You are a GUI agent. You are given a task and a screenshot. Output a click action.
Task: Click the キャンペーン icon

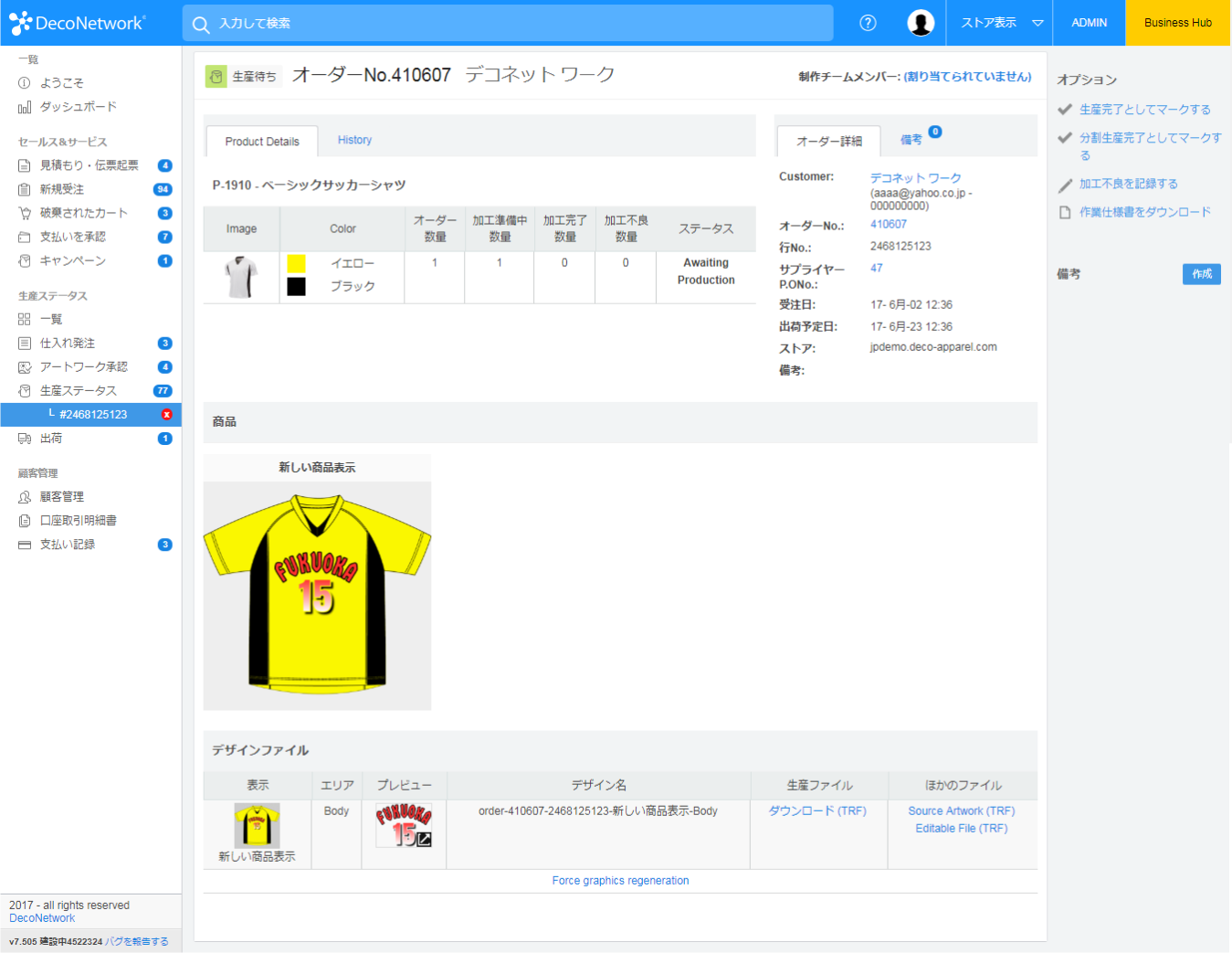[25, 260]
